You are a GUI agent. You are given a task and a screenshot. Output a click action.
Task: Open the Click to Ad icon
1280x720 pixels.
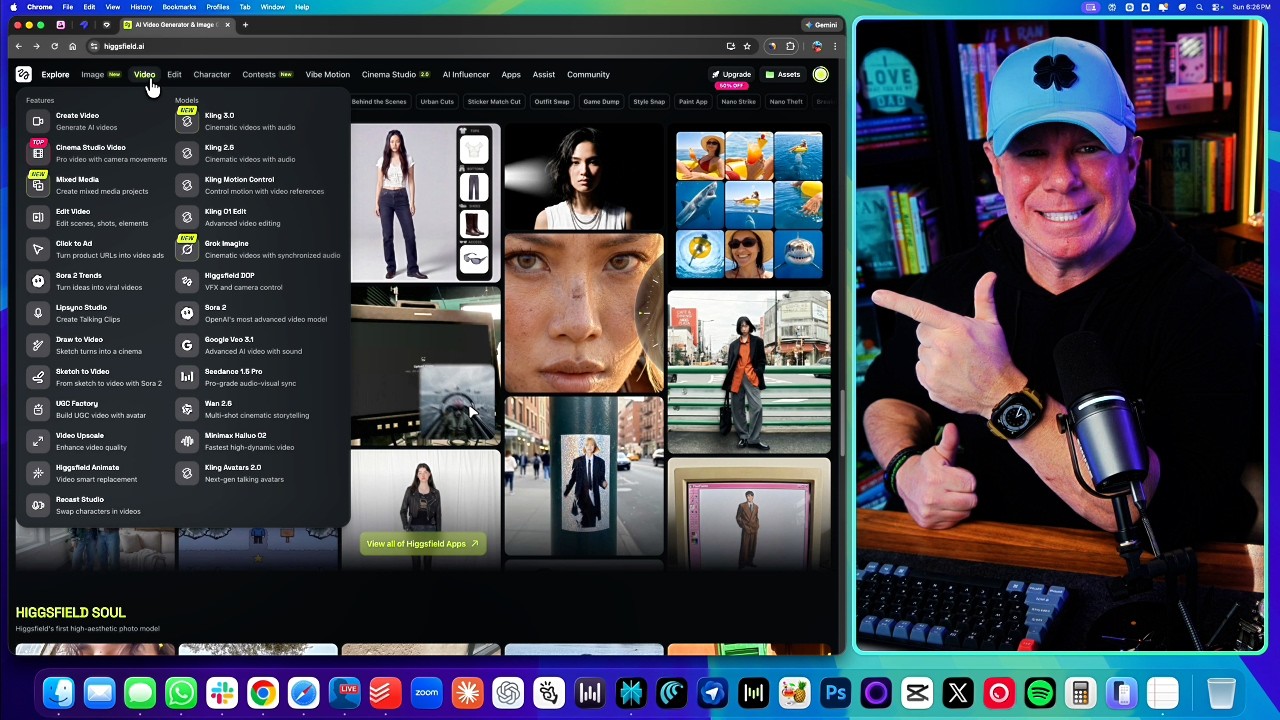tap(38, 249)
